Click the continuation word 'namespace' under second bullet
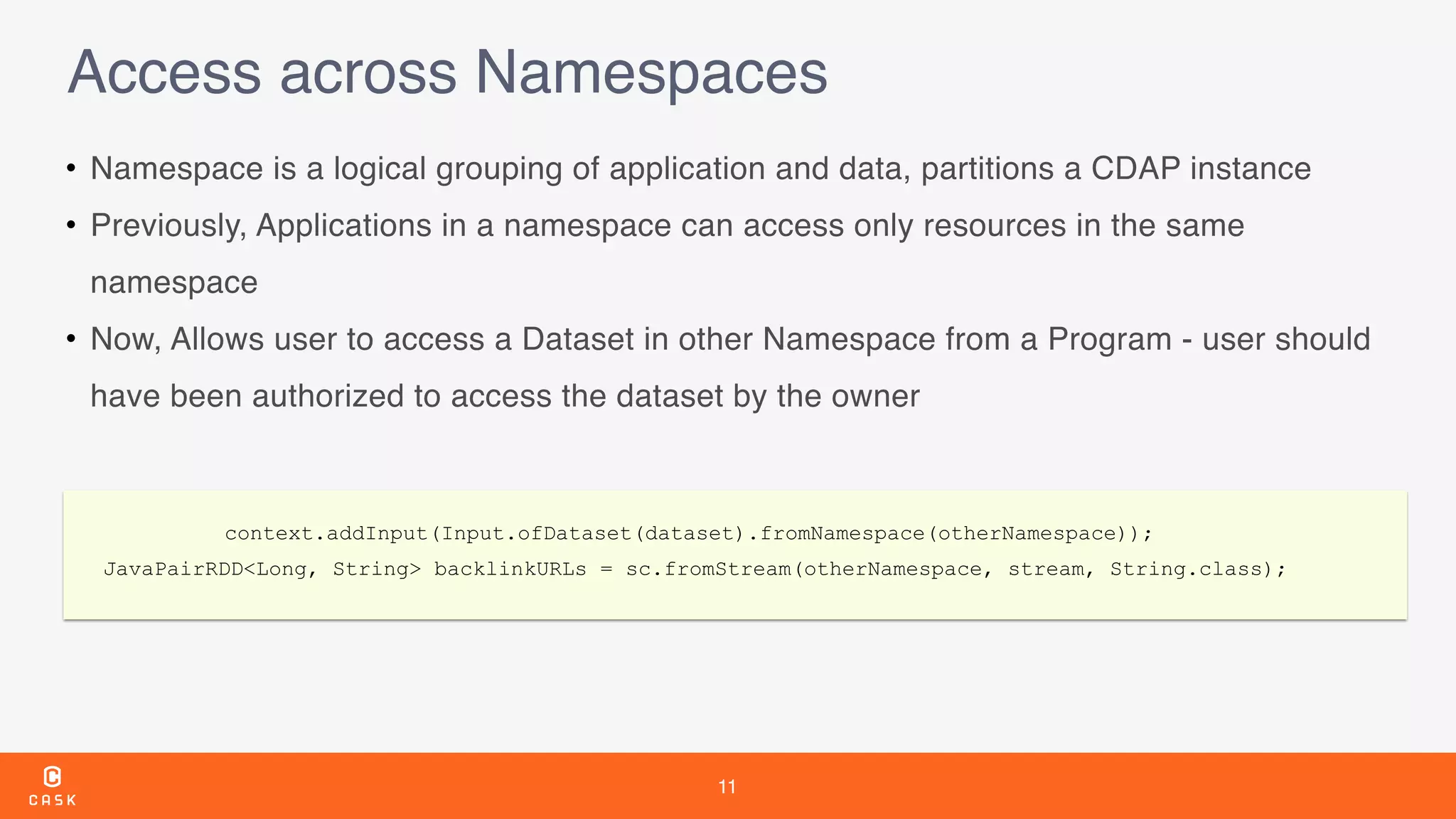Screen dimensions: 1456x819 pos(174,283)
